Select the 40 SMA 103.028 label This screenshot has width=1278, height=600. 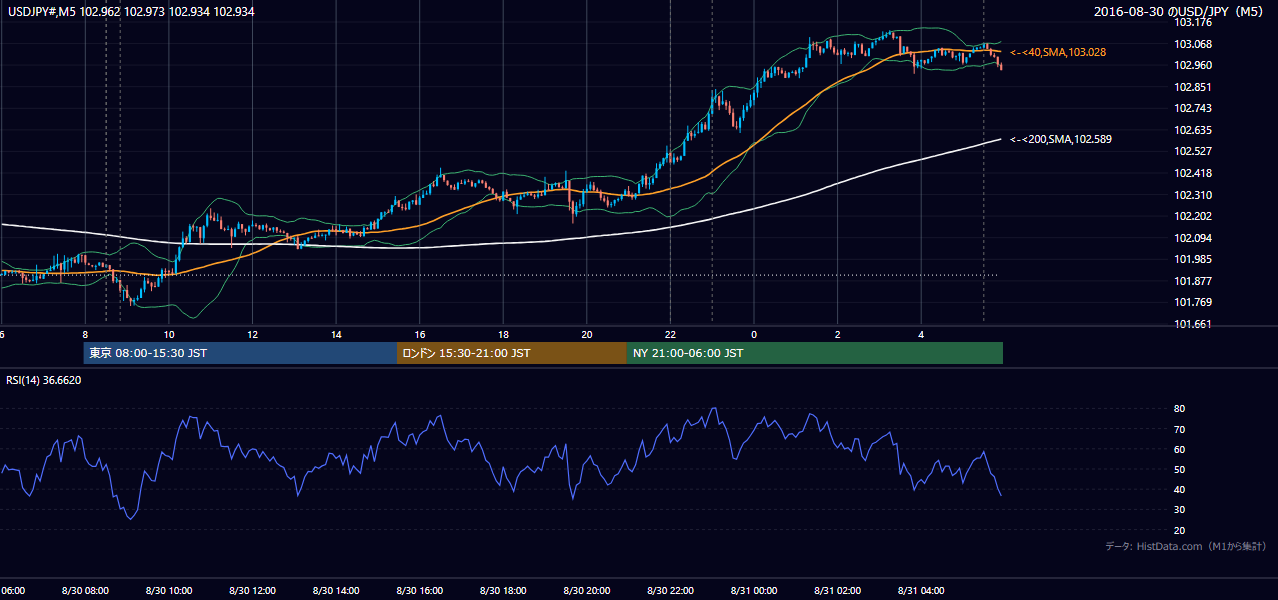(x=1058, y=52)
